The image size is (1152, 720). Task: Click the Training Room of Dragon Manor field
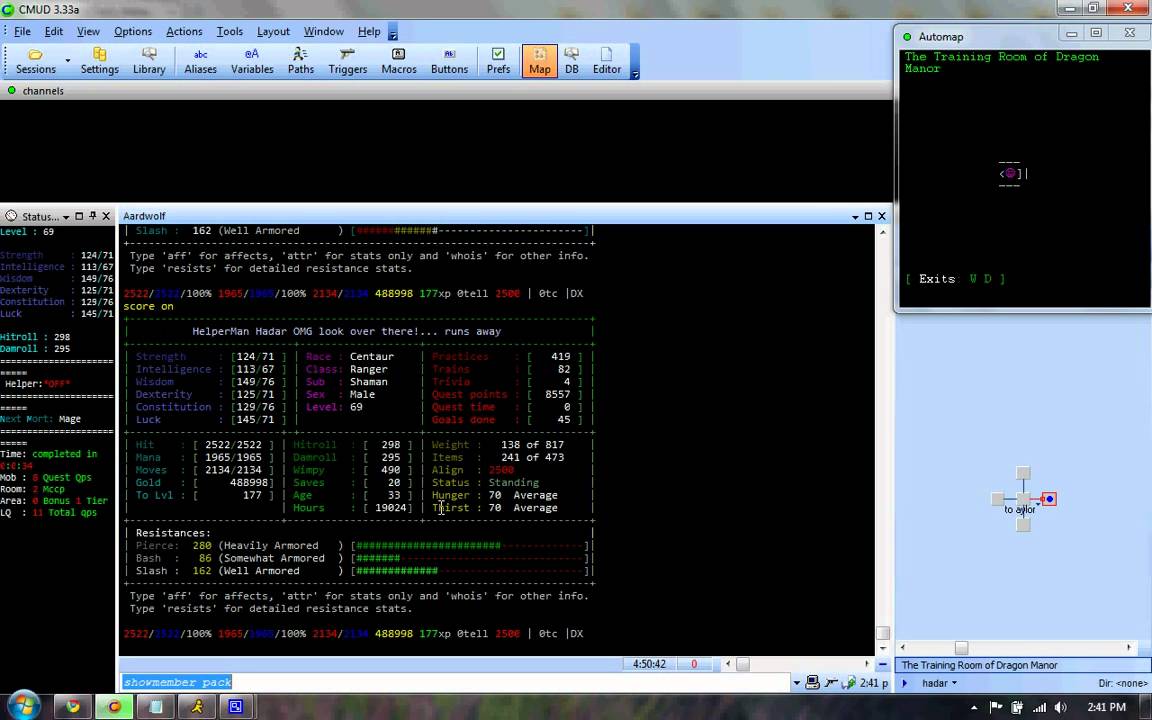point(1023,665)
